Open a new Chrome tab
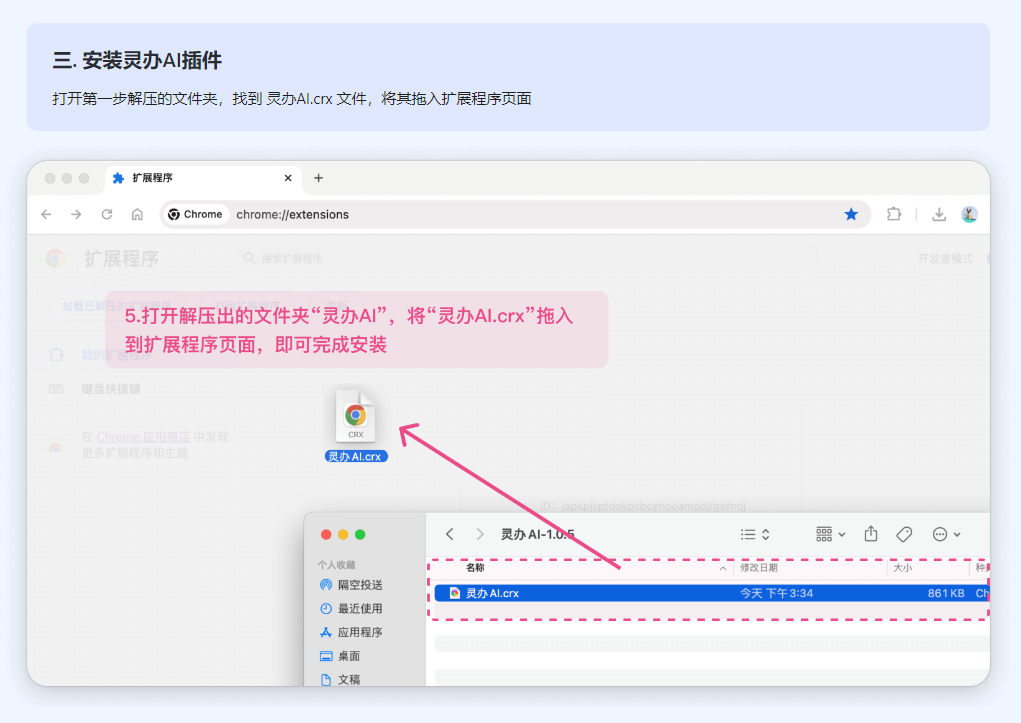Image resolution: width=1021 pixels, height=723 pixels. (x=318, y=178)
